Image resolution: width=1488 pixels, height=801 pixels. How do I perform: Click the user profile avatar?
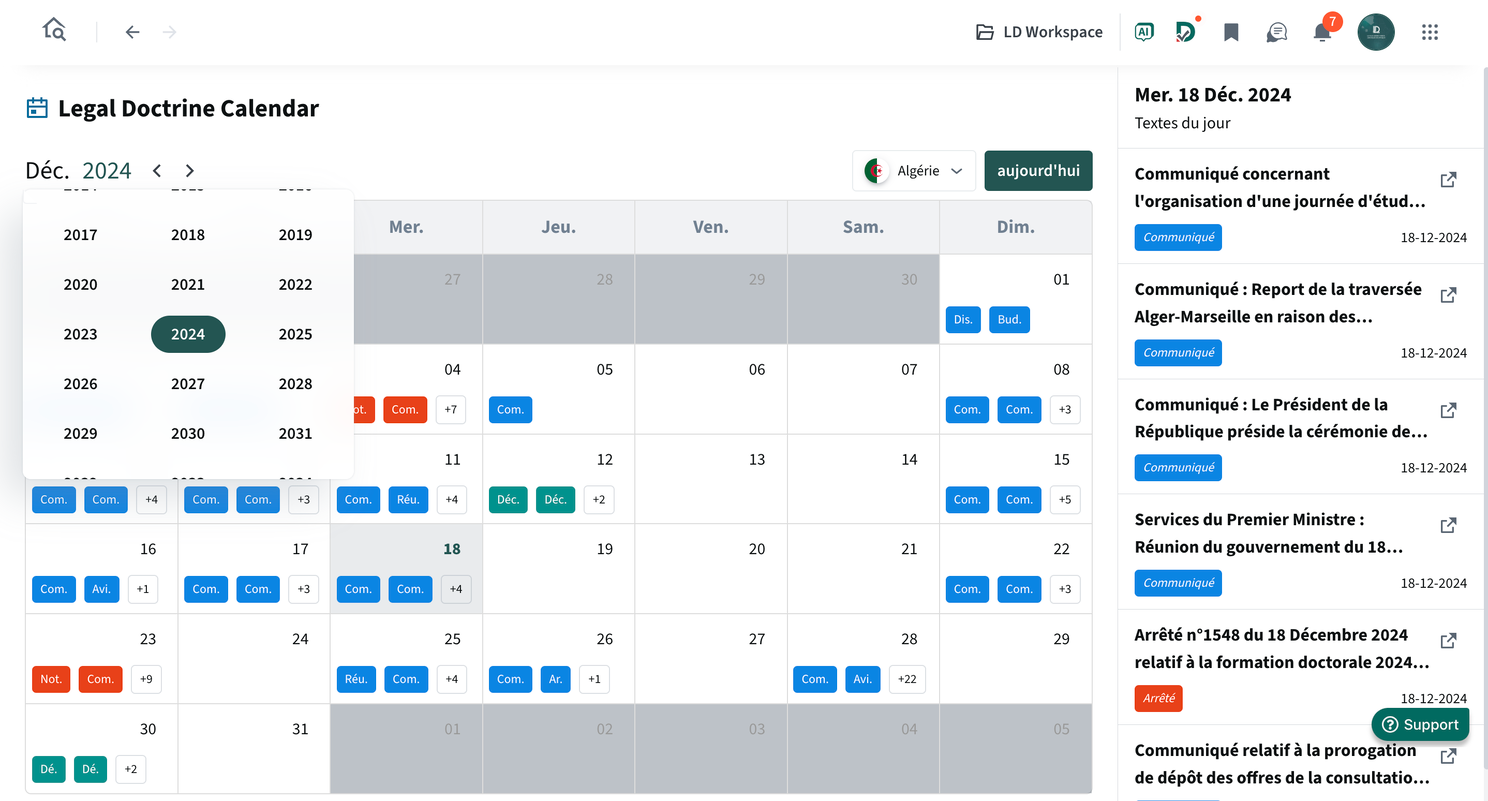pyautogui.click(x=1376, y=32)
